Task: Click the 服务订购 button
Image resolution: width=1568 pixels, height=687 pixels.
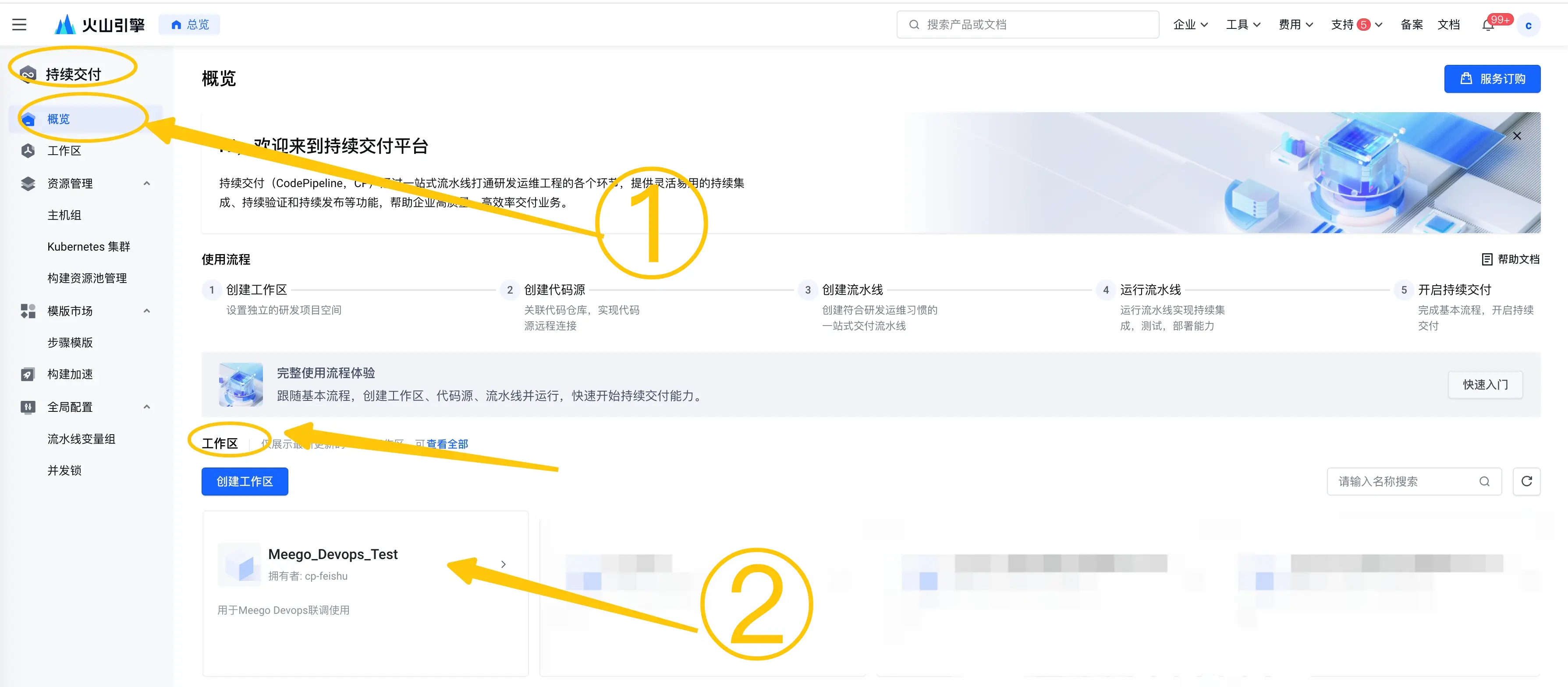Action: 1492,78
